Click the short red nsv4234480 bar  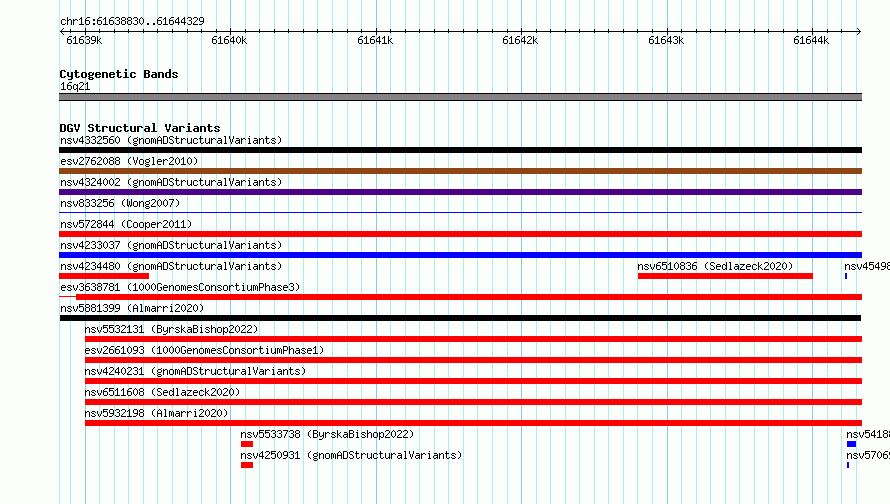[104, 276]
